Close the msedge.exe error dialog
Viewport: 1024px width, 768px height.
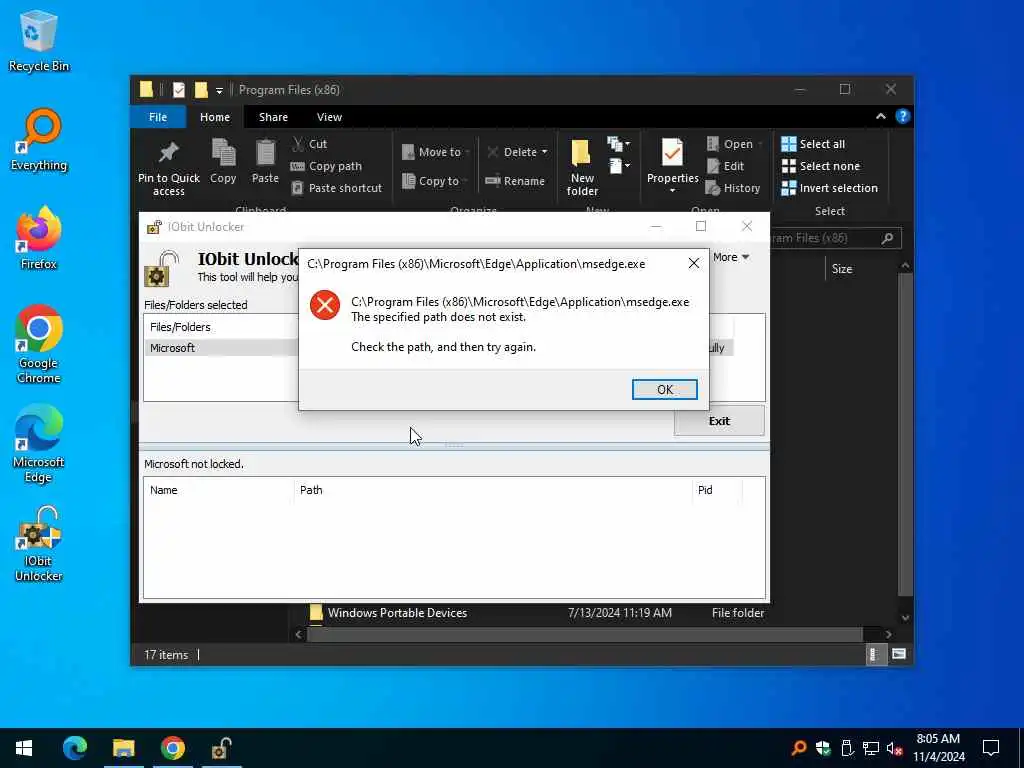pos(694,263)
